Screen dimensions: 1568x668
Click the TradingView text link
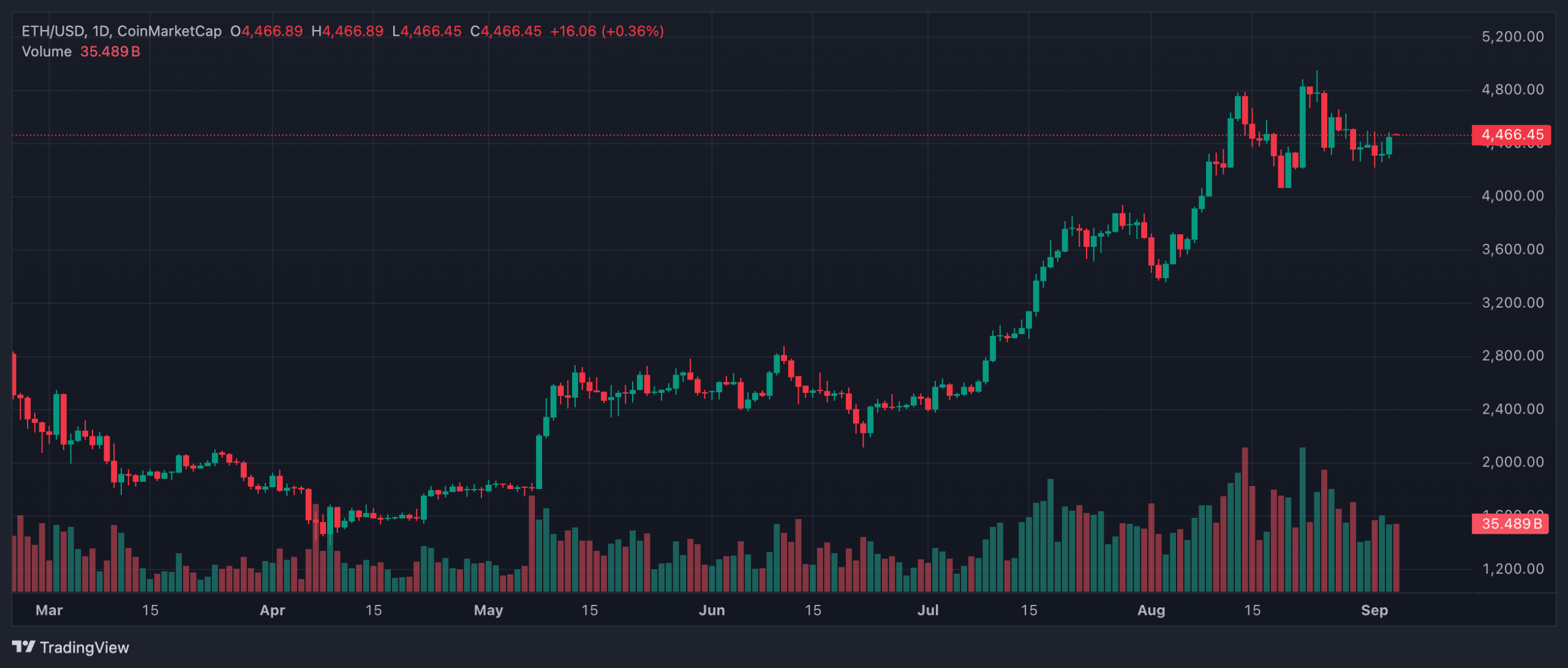pos(84,647)
